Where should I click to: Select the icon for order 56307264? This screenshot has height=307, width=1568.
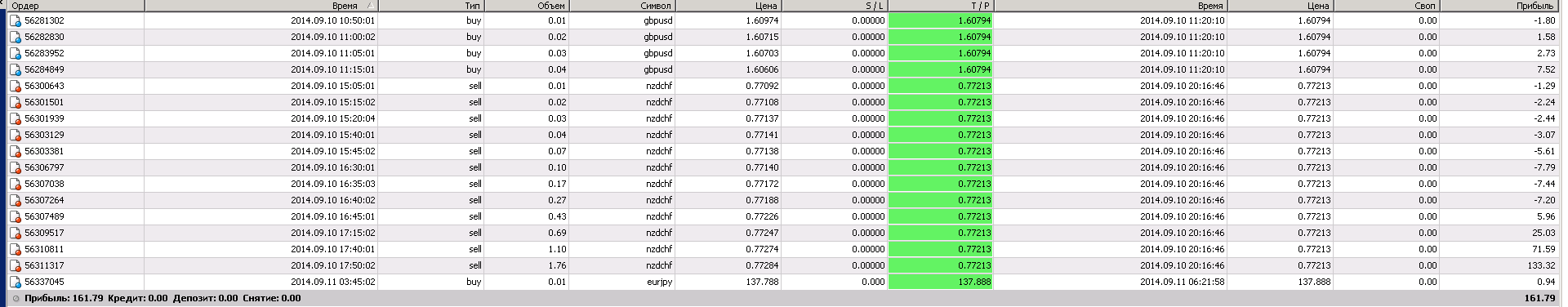click(16, 200)
